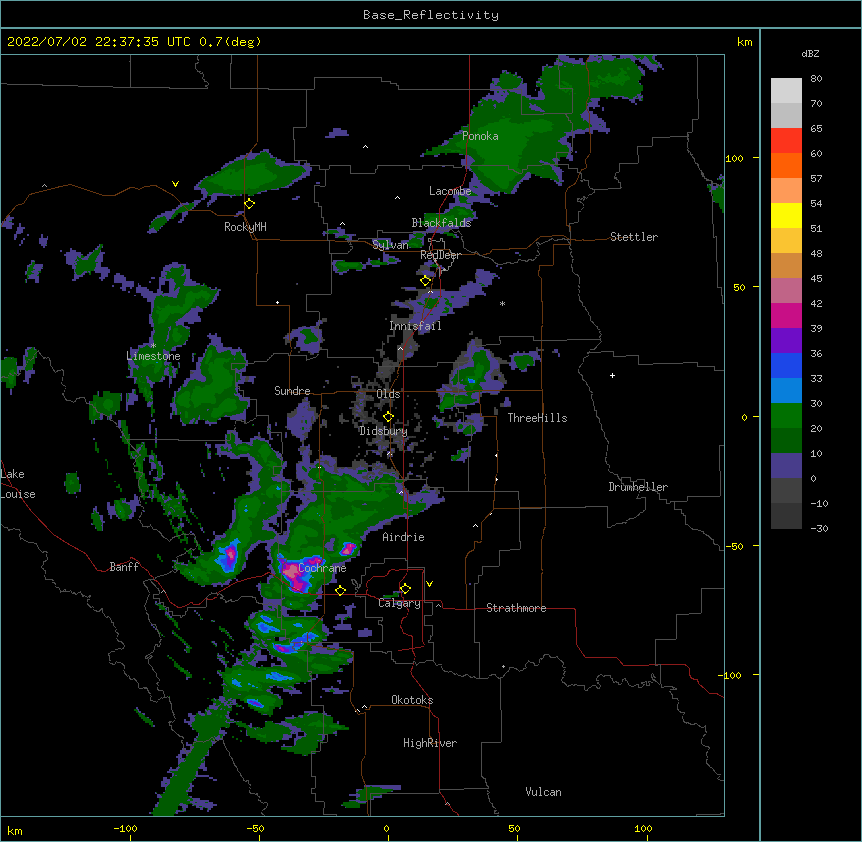
Task: Click the Sylvan label on the map
Action: (x=390, y=245)
